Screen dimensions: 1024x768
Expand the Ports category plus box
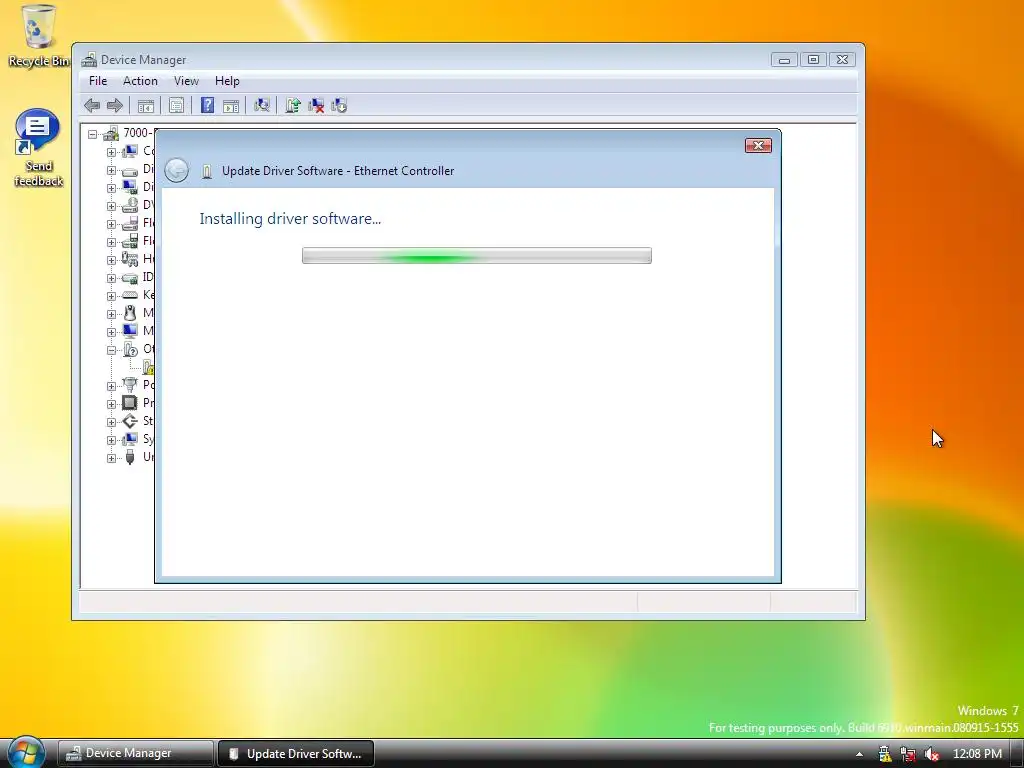click(x=112, y=386)
